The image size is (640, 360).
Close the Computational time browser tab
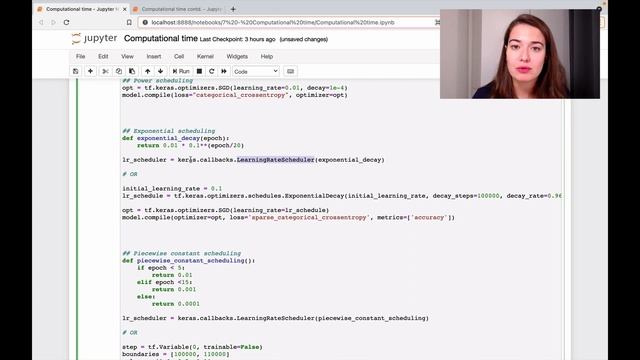(124, 9)
